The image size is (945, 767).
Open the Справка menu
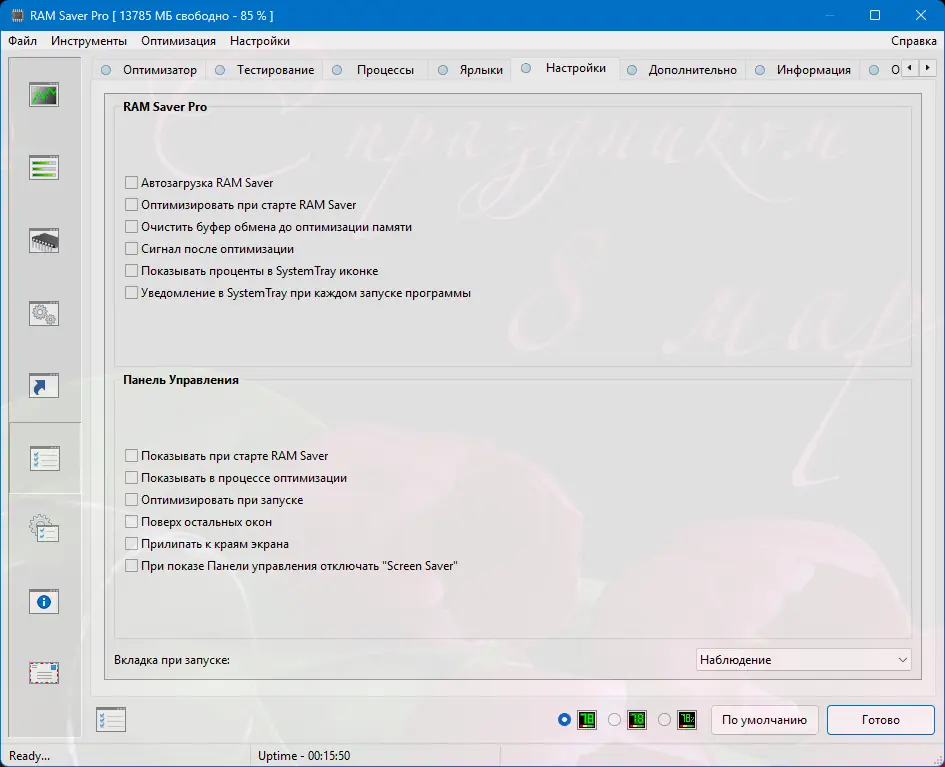(x=914, y=41)
